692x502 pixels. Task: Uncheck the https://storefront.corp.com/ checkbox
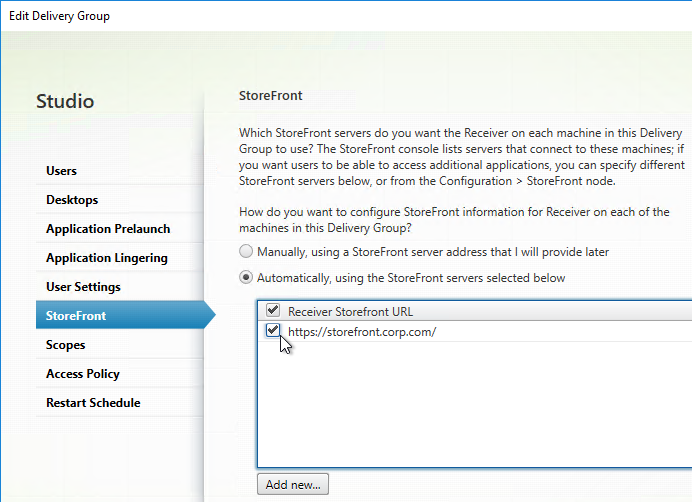(273, 330)
